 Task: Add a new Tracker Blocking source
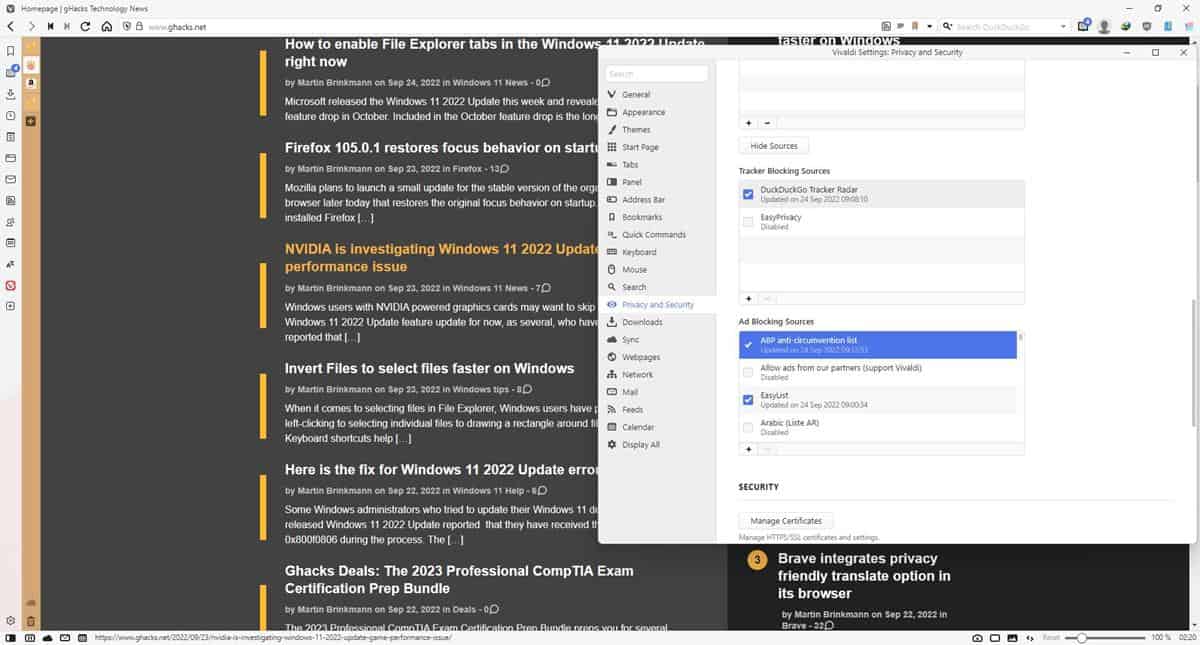(748, 299)
